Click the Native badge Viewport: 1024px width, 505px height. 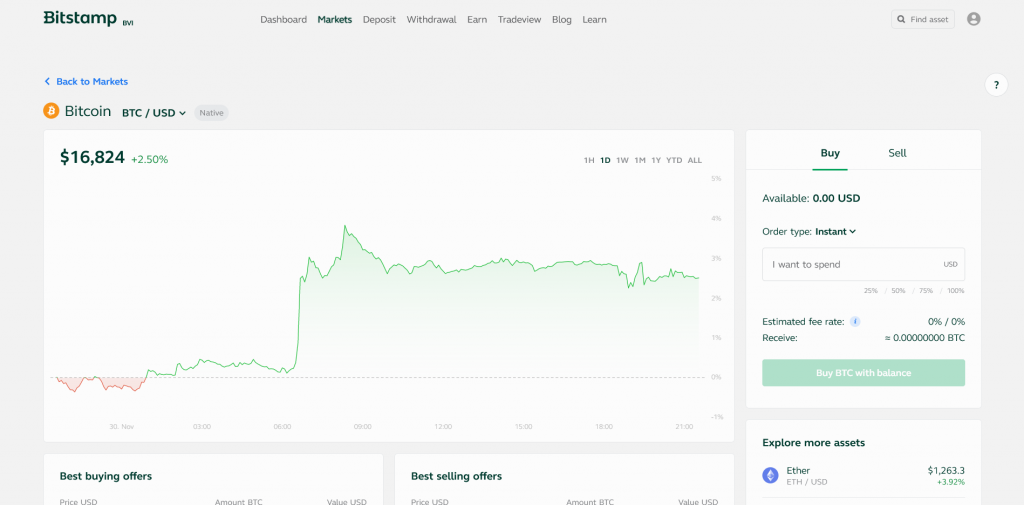point(212,113)
